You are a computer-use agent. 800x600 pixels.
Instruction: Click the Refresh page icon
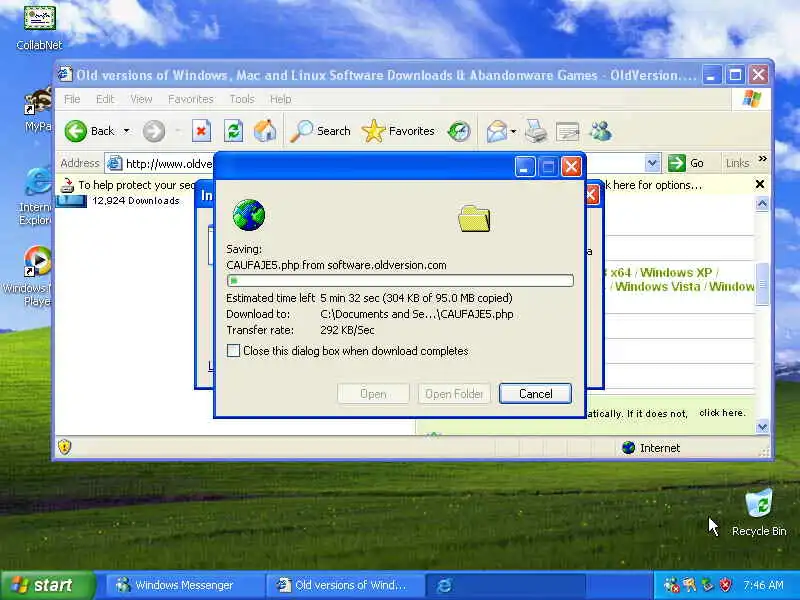pyautogui.click(x=234, y=131)
